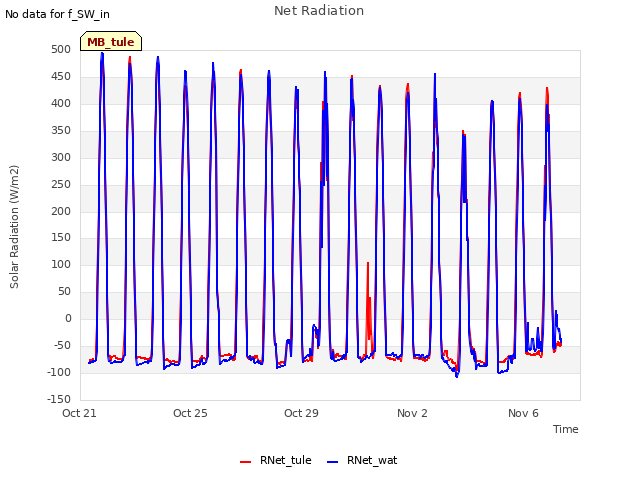Image resolution: width=640 pixels, height=480 pixels.
Task: Click the 100 y-axis tick label
Action: coord(61,264)
